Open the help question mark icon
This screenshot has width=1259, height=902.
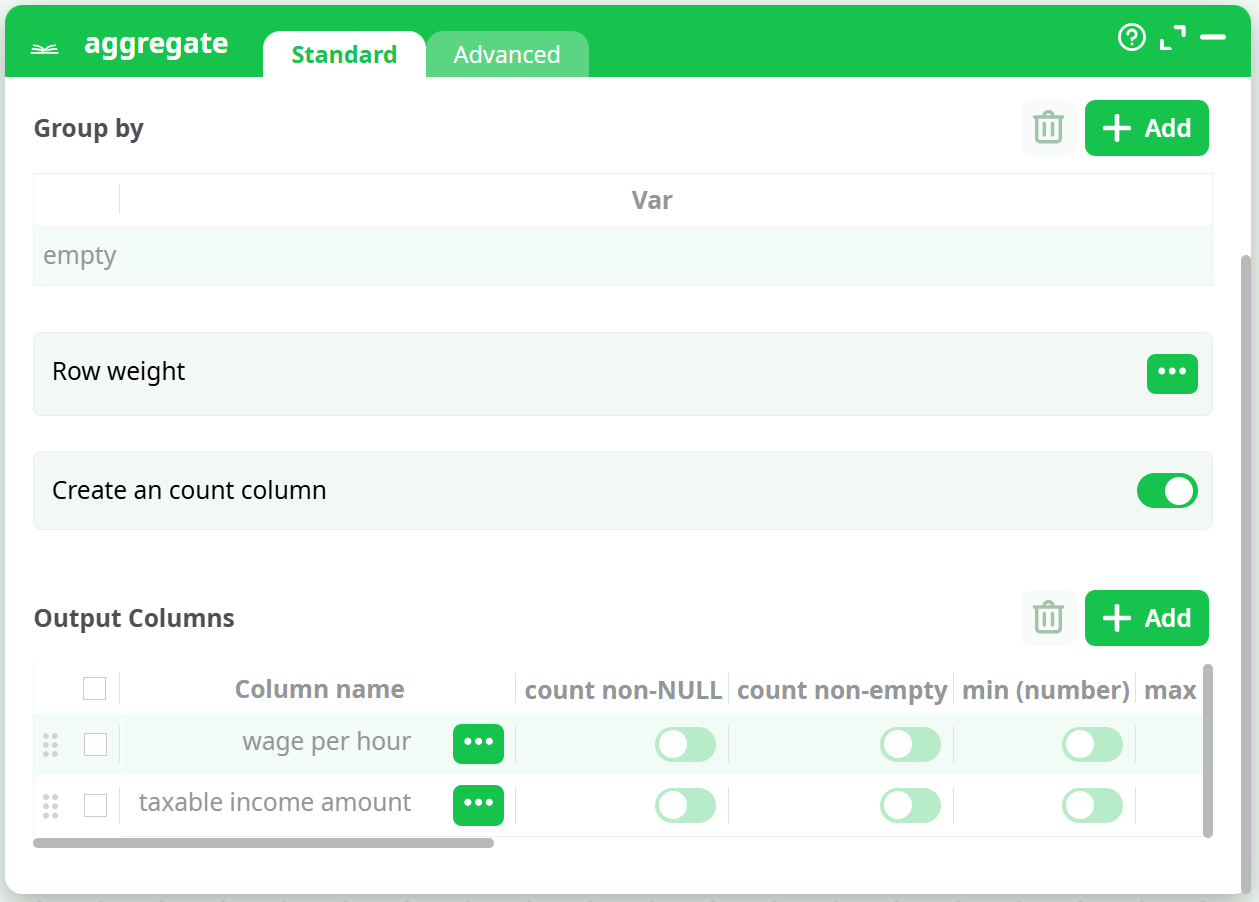1131,38
